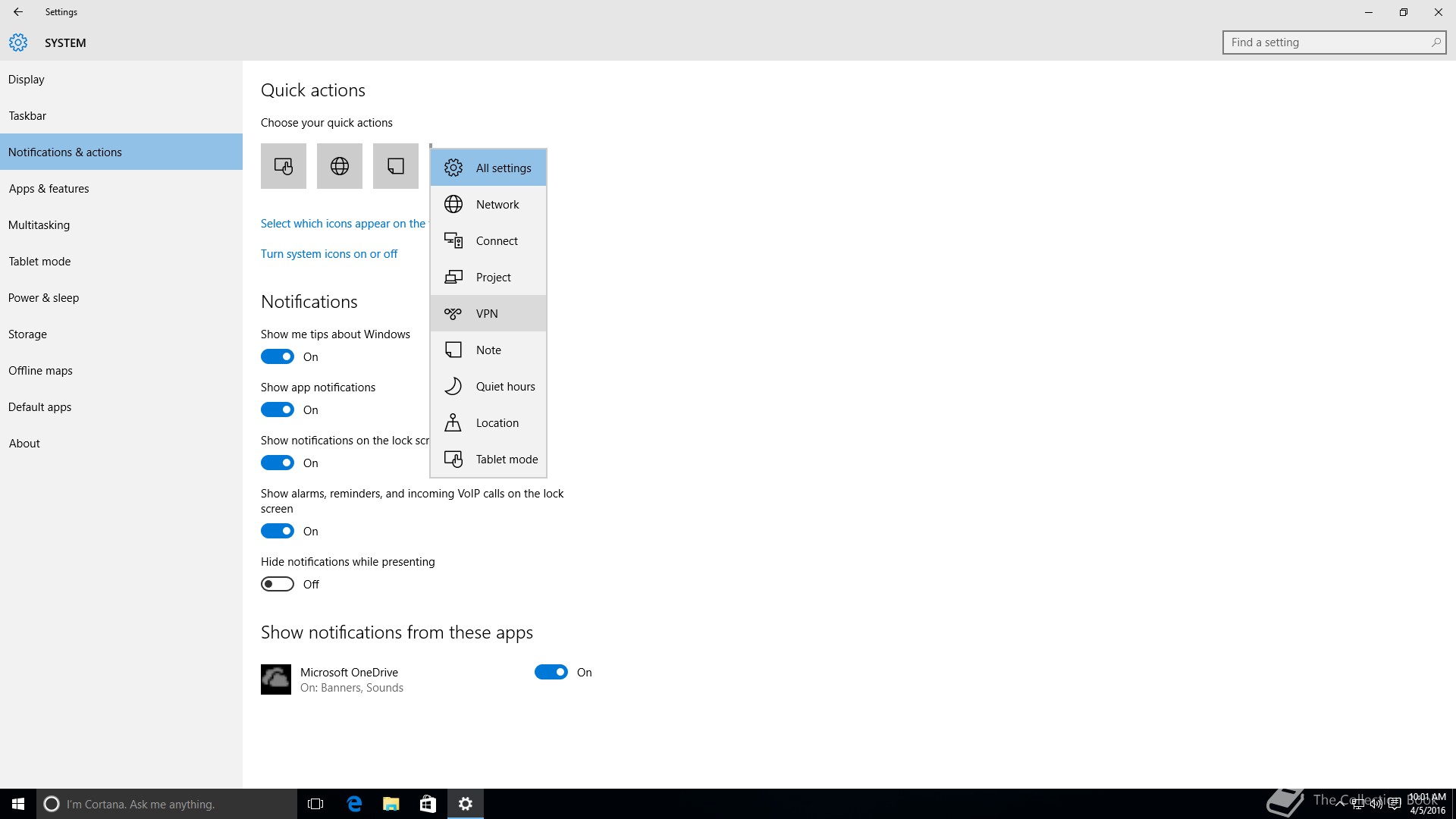Minimize the Settings window
The height and width of the screenshot is (819, 1456).
tap(1369, 12)
